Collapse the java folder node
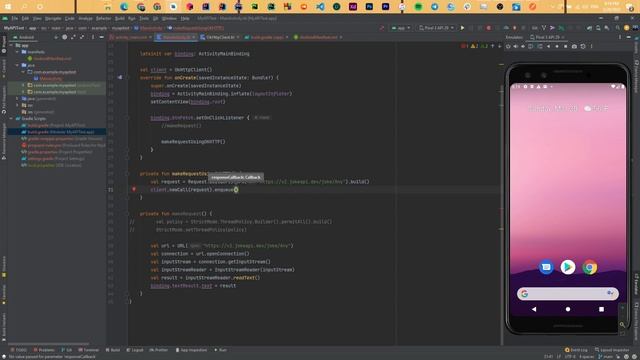 pyautogui.click(x=17, y=65)
